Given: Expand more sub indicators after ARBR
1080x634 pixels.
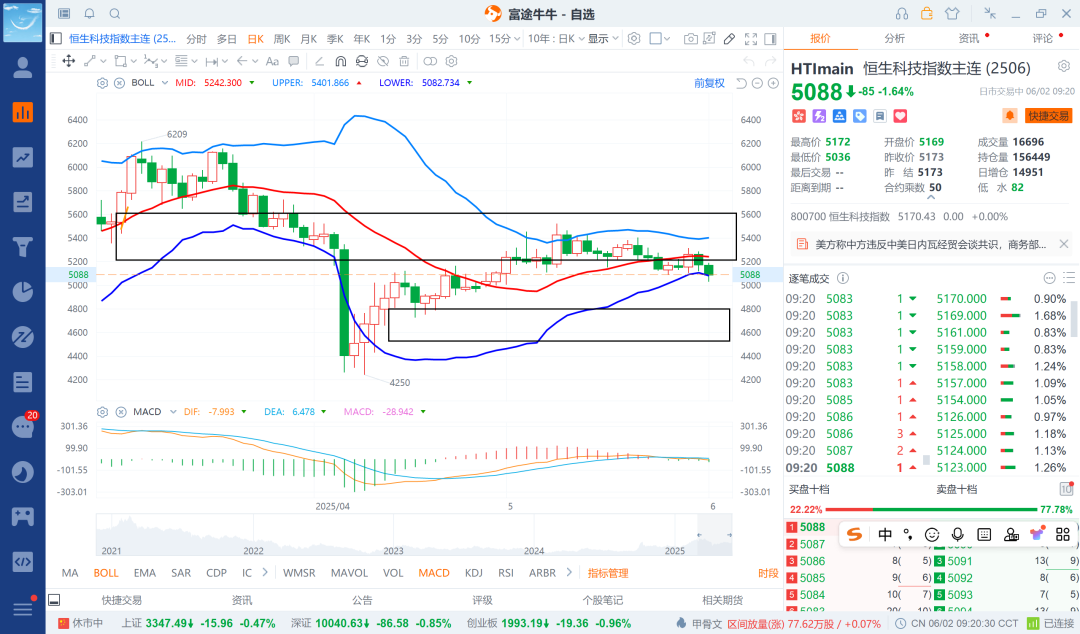Looking at the screenshot, I should [569, 573].
